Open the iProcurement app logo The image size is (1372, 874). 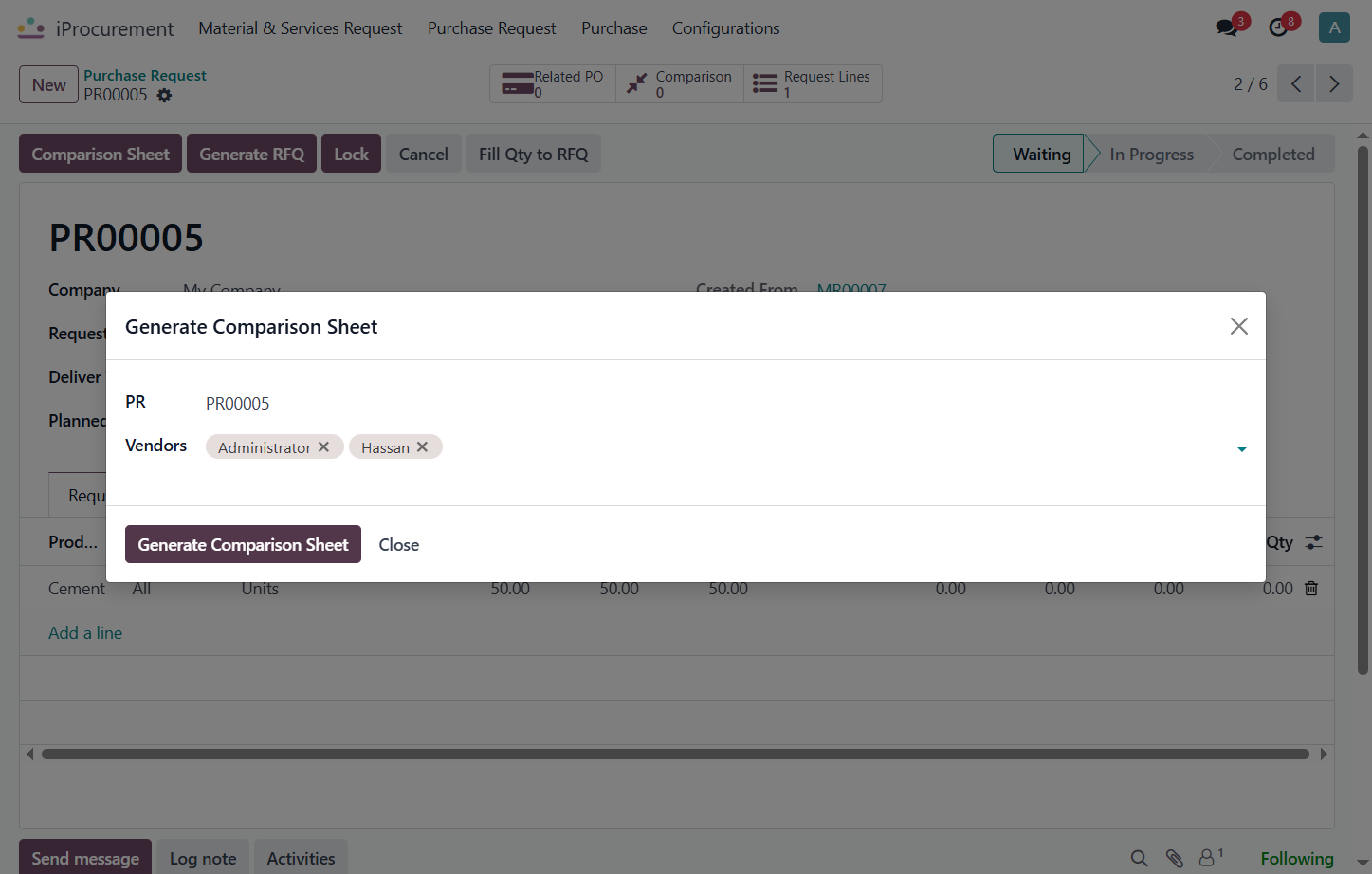31,28
